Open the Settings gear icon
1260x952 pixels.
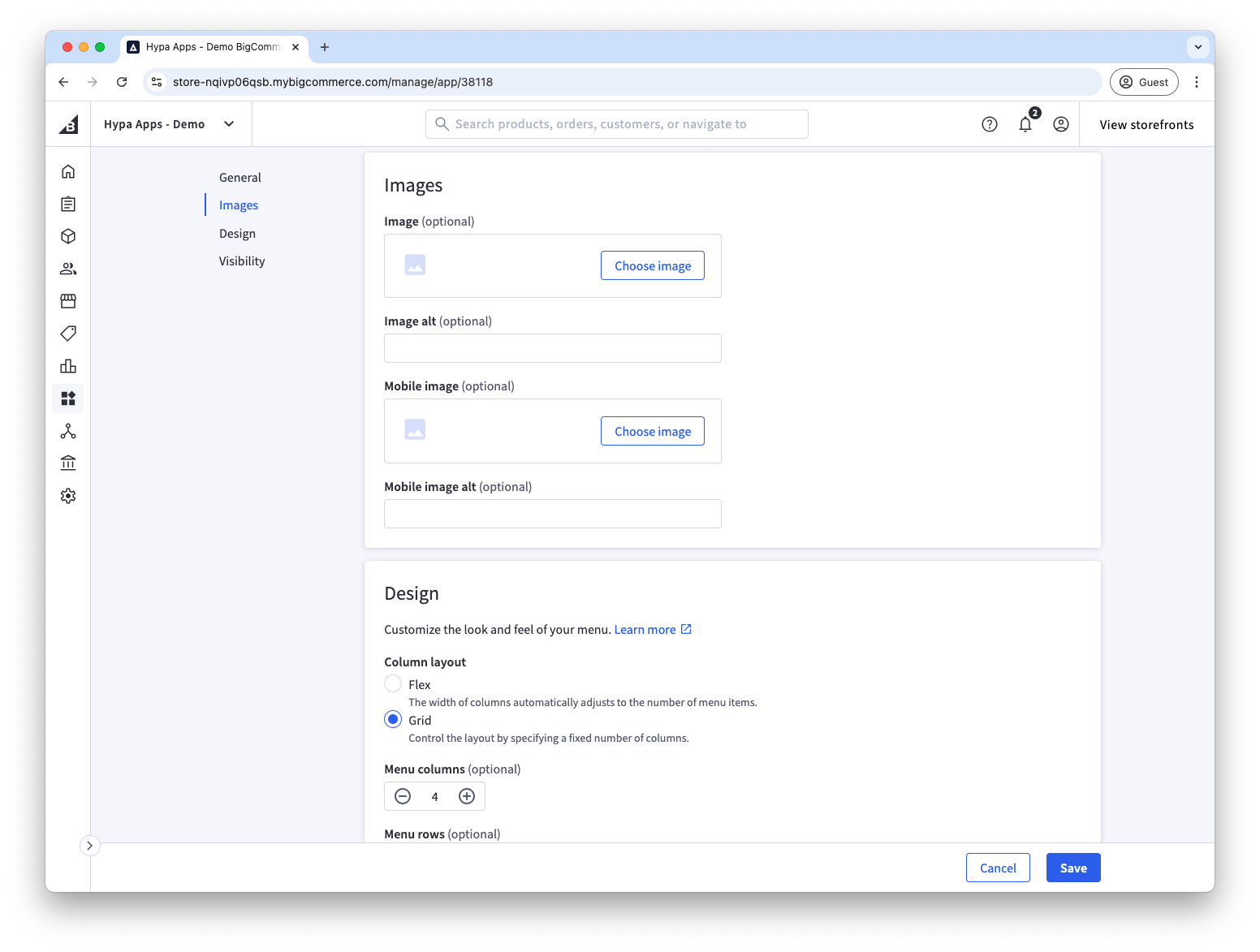(68, 496)
